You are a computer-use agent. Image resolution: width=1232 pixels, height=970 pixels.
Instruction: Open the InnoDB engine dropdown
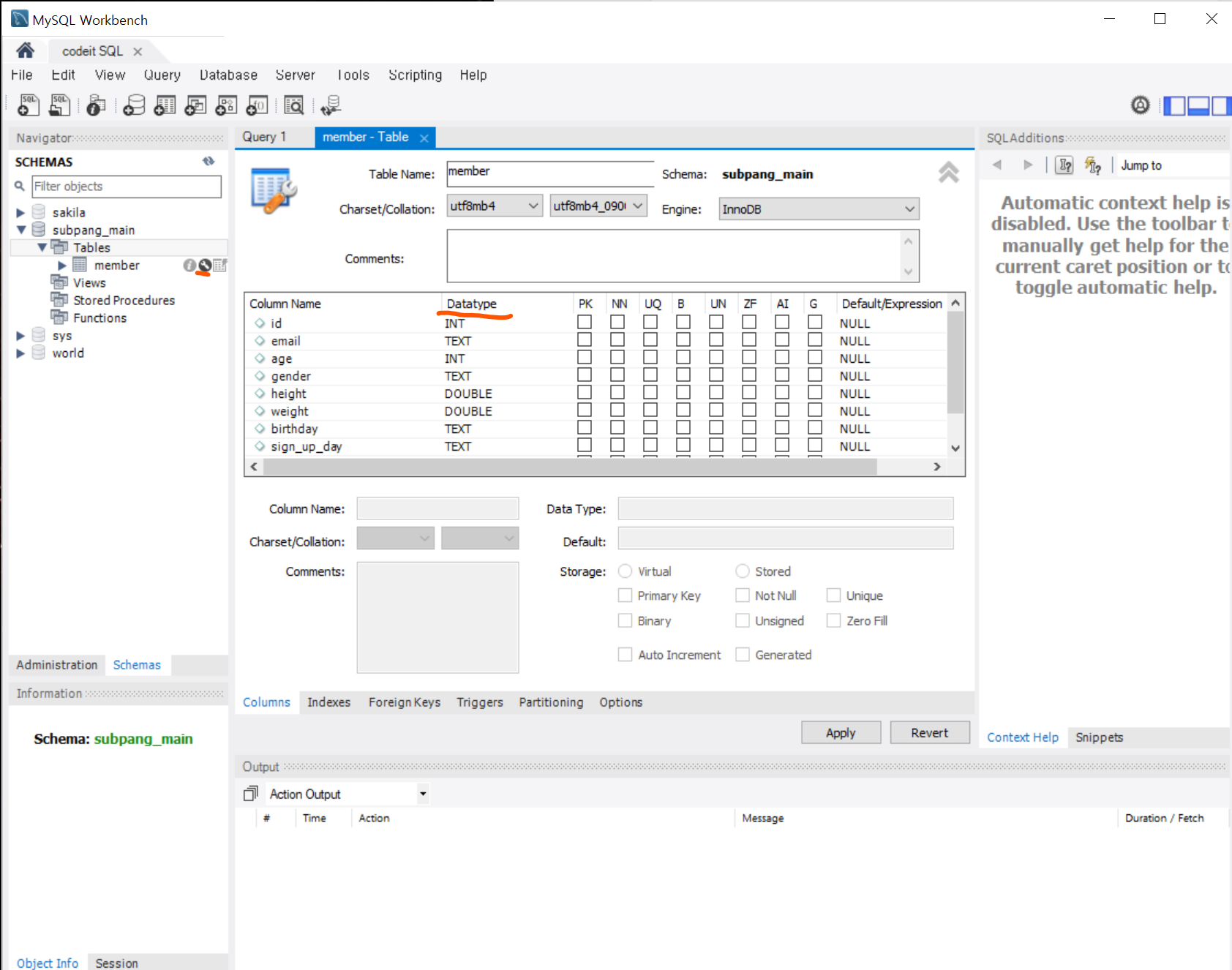click(819, 209)
